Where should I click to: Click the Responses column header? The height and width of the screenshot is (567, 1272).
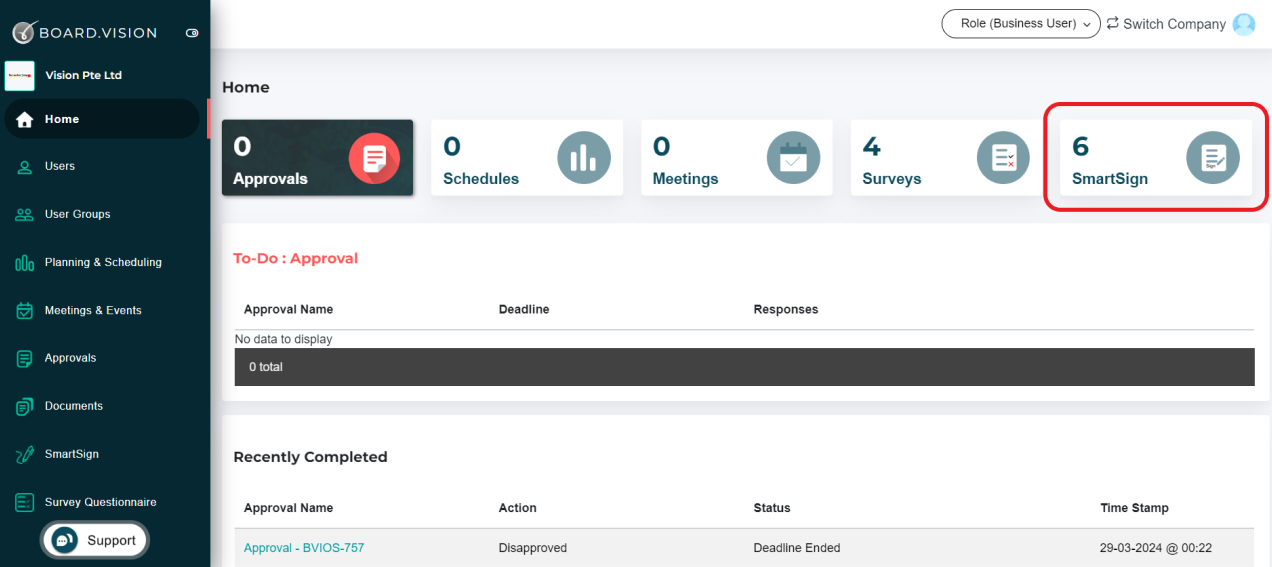(x=786, y=310)
